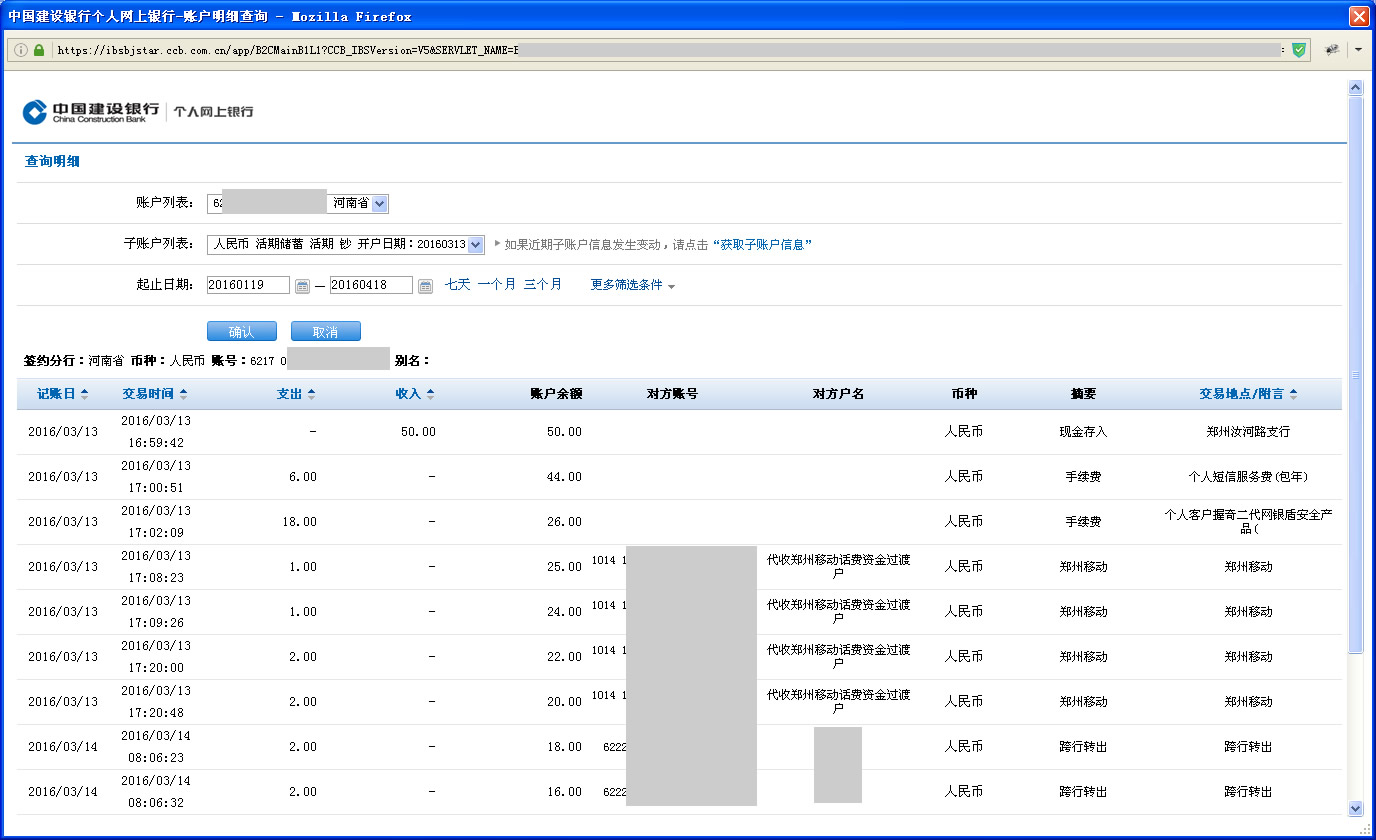Click the 对方户名 column header
1376x840 pixels.
(838, 394)
